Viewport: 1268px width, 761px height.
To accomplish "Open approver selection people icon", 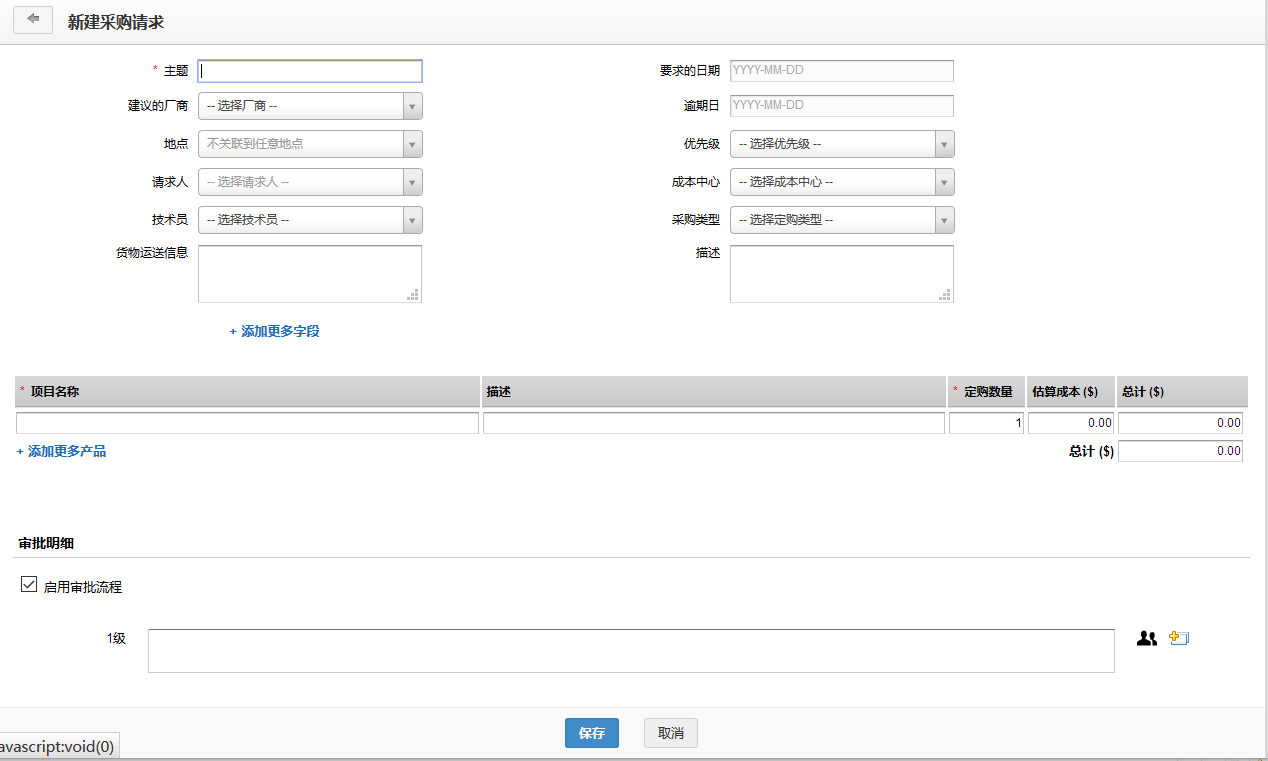I will click(x=1146, y=638).
